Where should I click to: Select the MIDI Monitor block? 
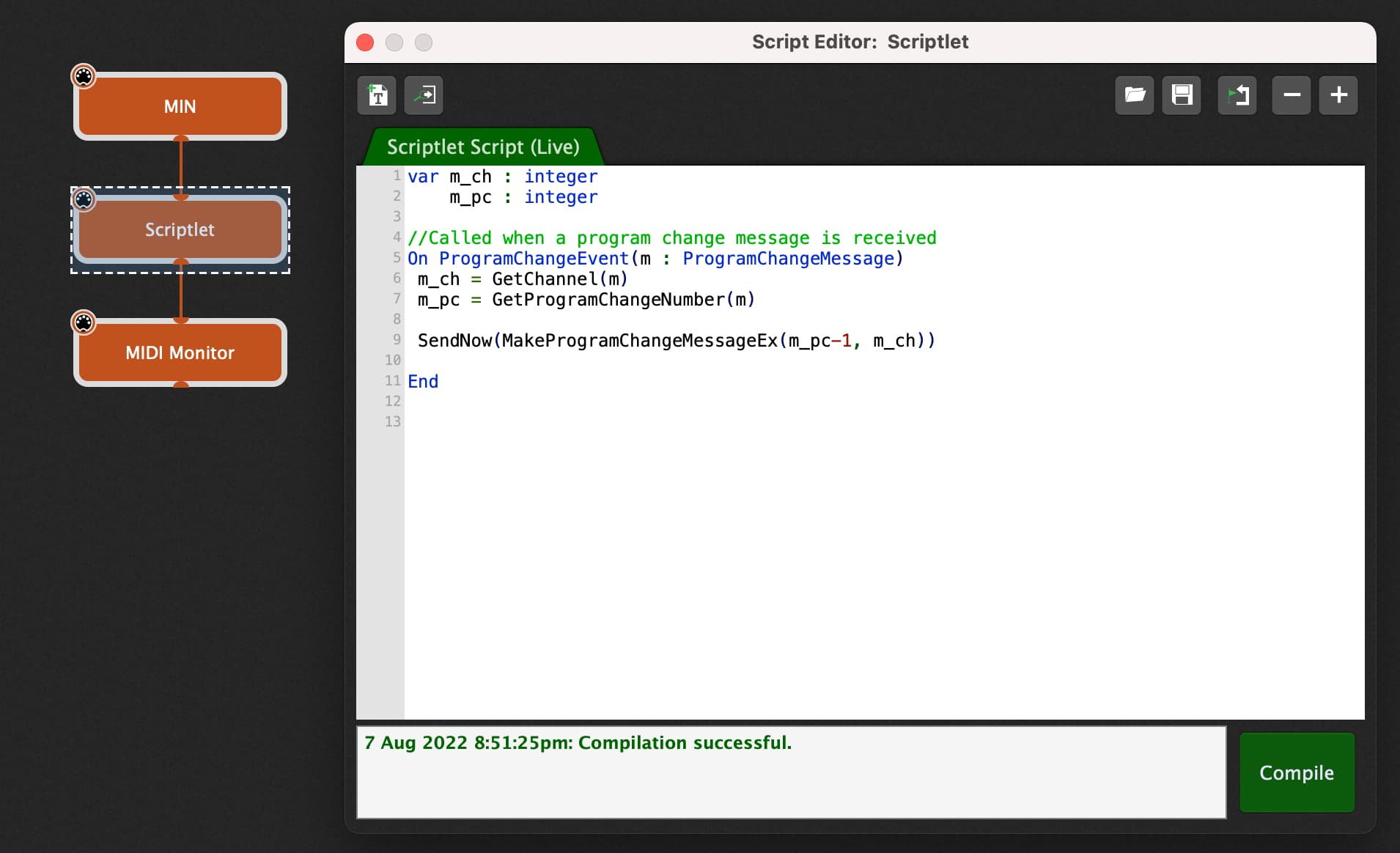[x=180, y=352]
